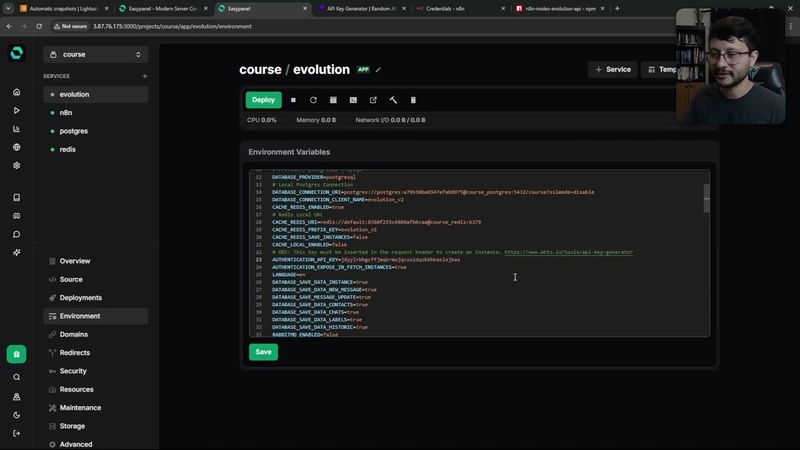
Task: Edit service name with pencil icon
Action: (x=378, y=70)
